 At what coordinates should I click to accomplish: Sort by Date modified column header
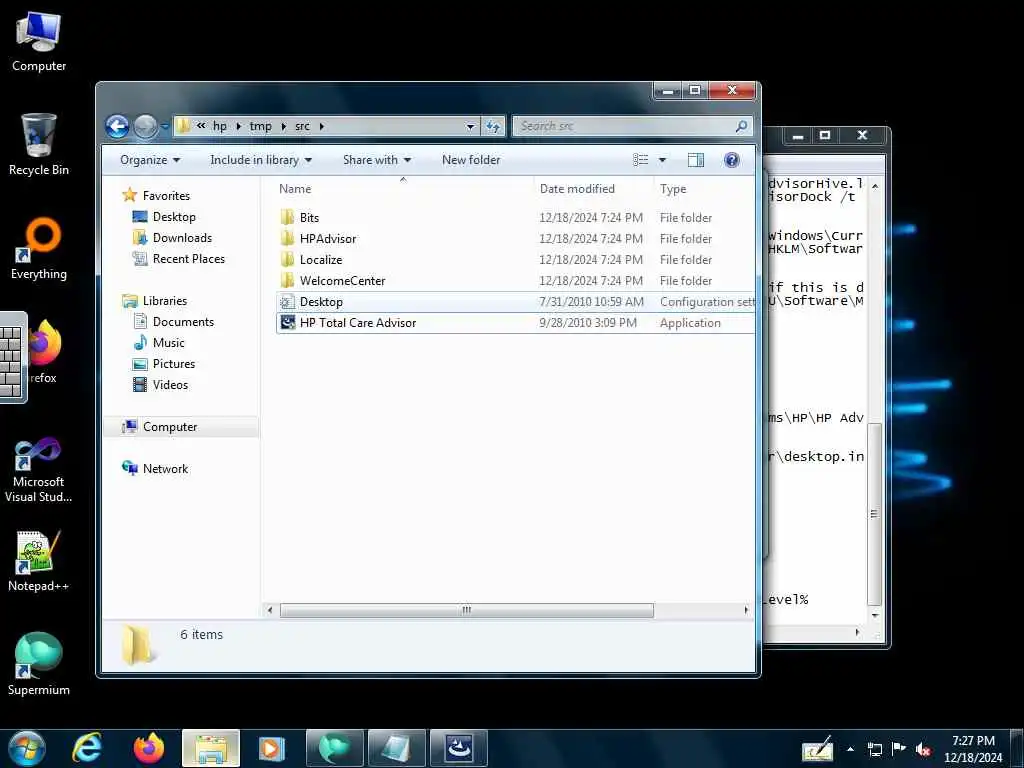click(577, 189)
